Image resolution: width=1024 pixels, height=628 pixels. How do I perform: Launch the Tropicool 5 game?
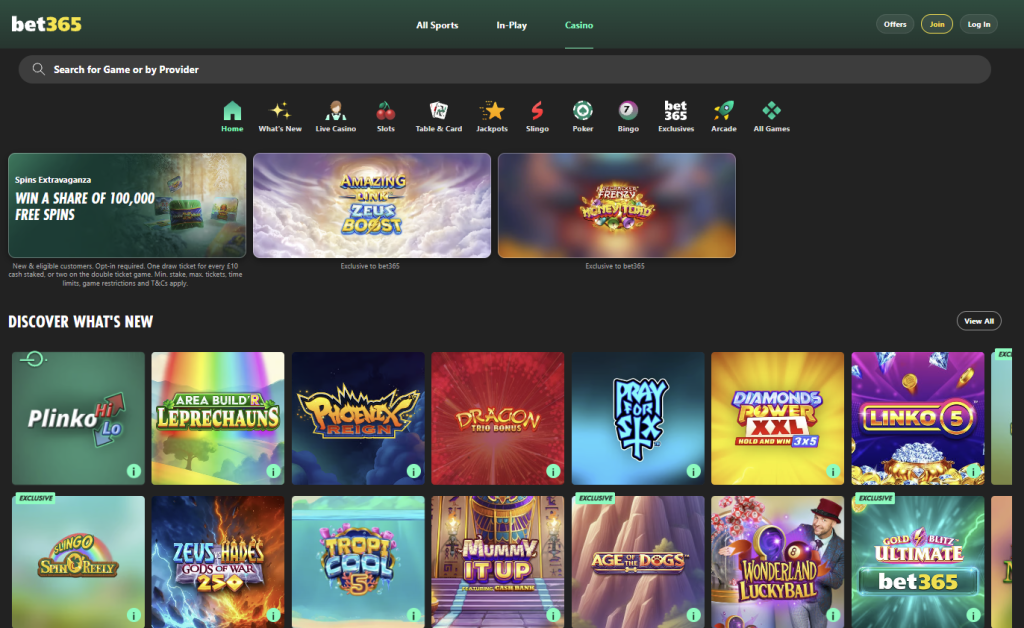pyautogui.click(x=358, y=562)
